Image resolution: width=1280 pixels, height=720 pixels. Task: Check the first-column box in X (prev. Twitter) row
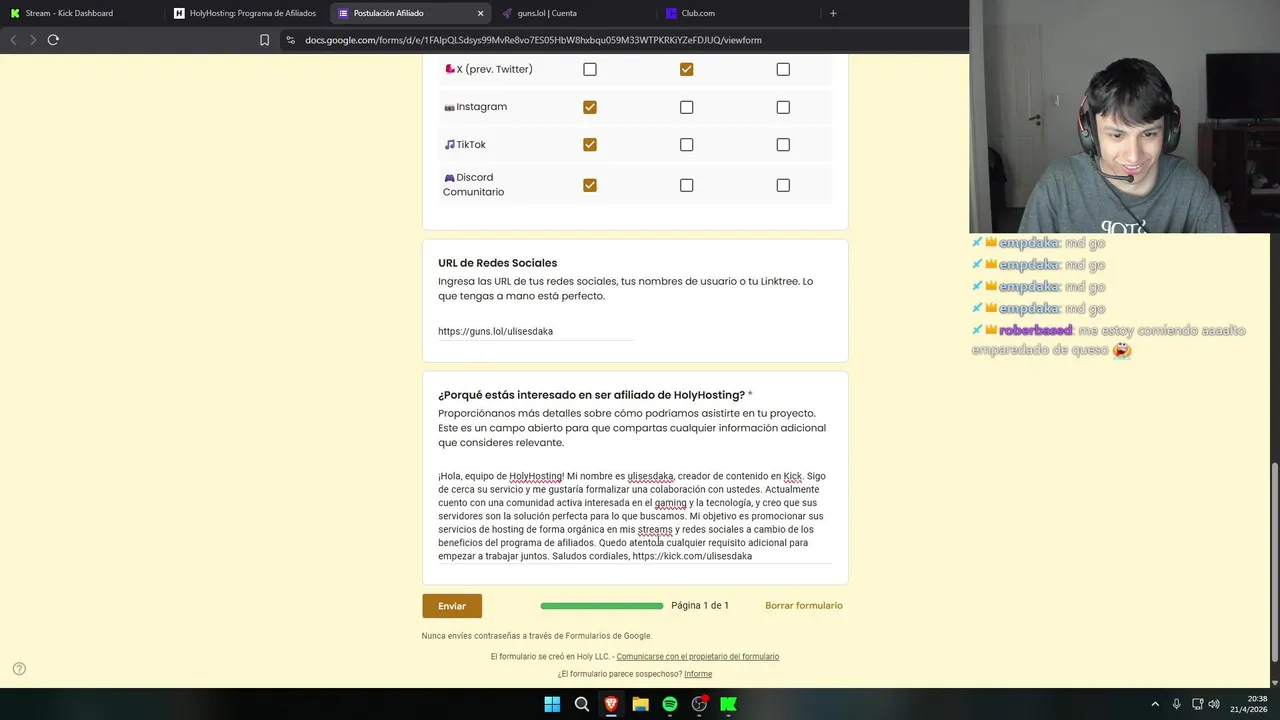coord(590,69)
